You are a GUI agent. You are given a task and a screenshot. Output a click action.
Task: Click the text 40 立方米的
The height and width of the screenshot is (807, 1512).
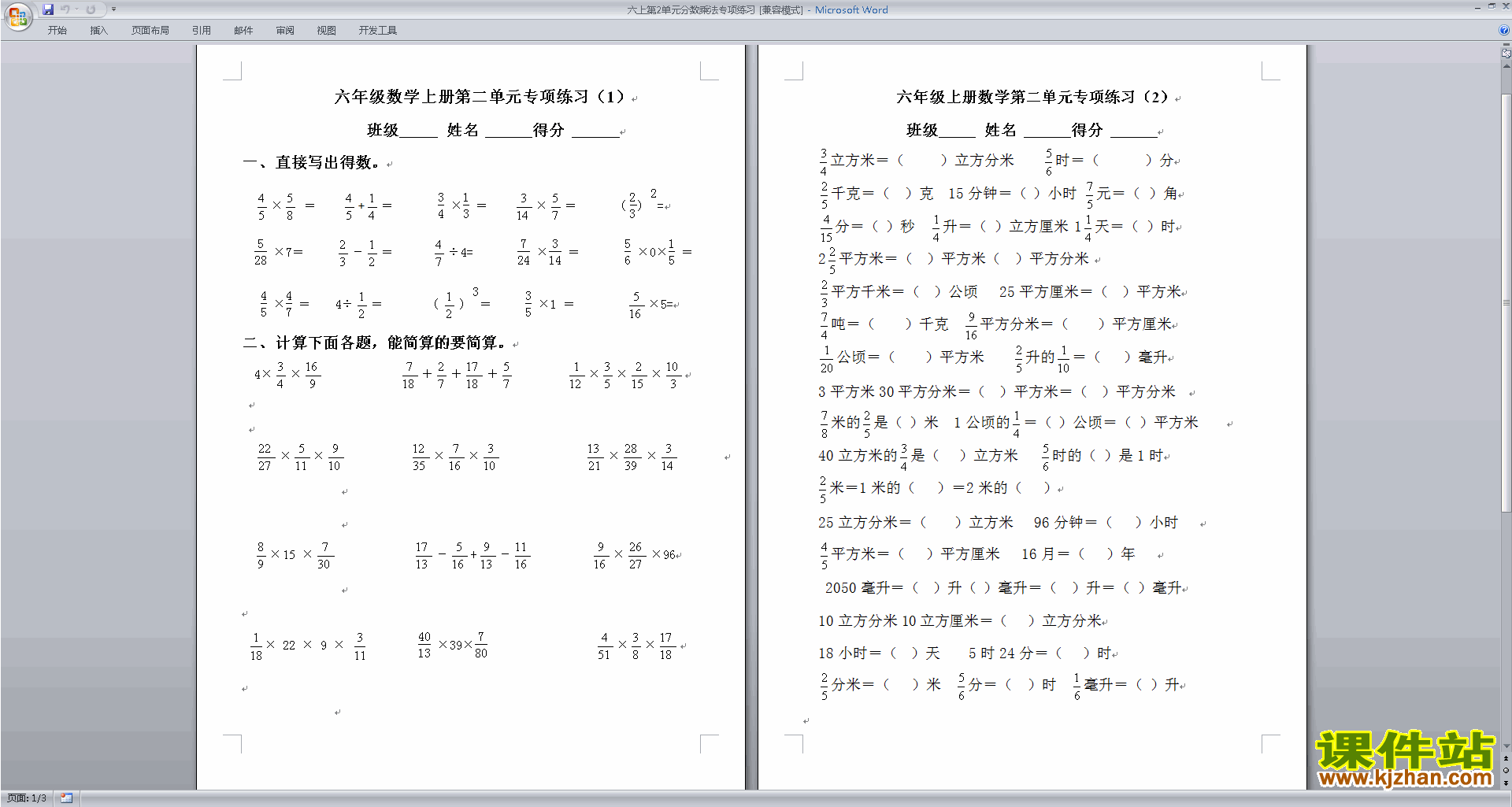858,455
